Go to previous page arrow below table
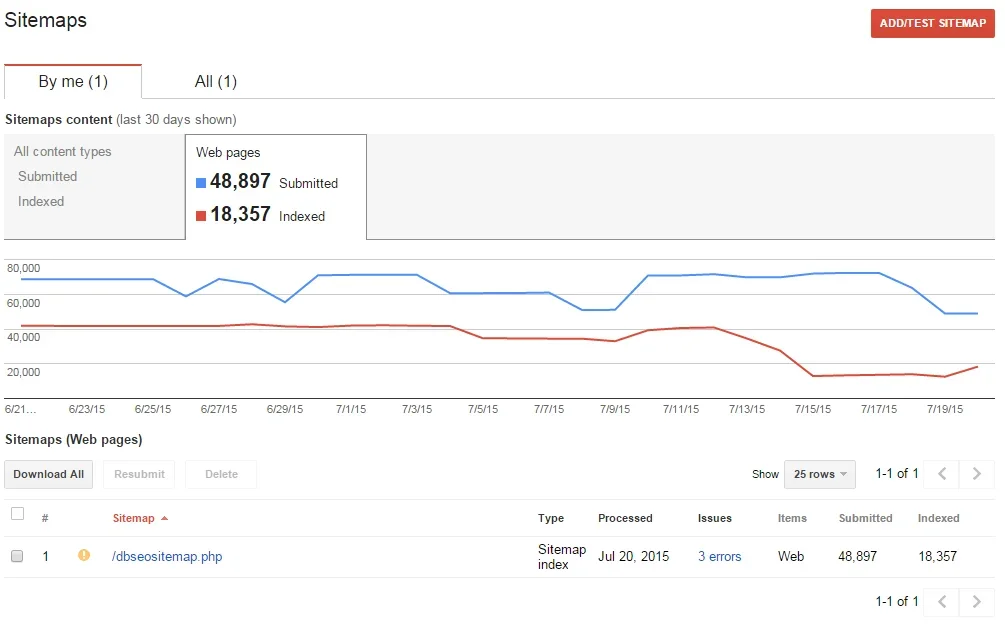 [942, 602]
